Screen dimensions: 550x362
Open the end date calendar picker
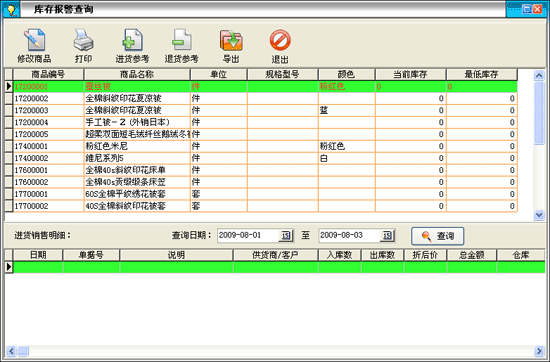point(387,235)
